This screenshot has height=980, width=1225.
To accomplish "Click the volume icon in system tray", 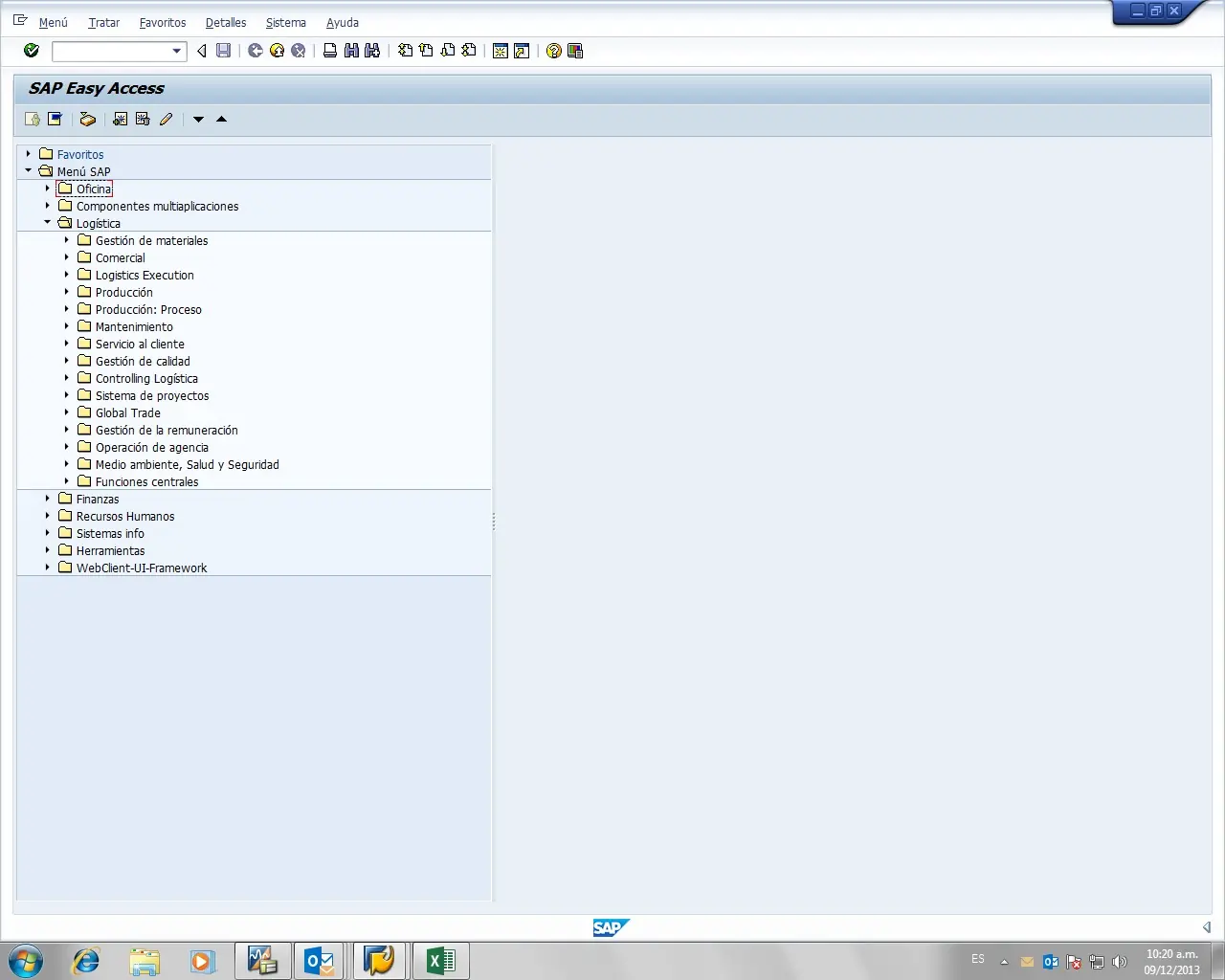I will click(1119, 961).
